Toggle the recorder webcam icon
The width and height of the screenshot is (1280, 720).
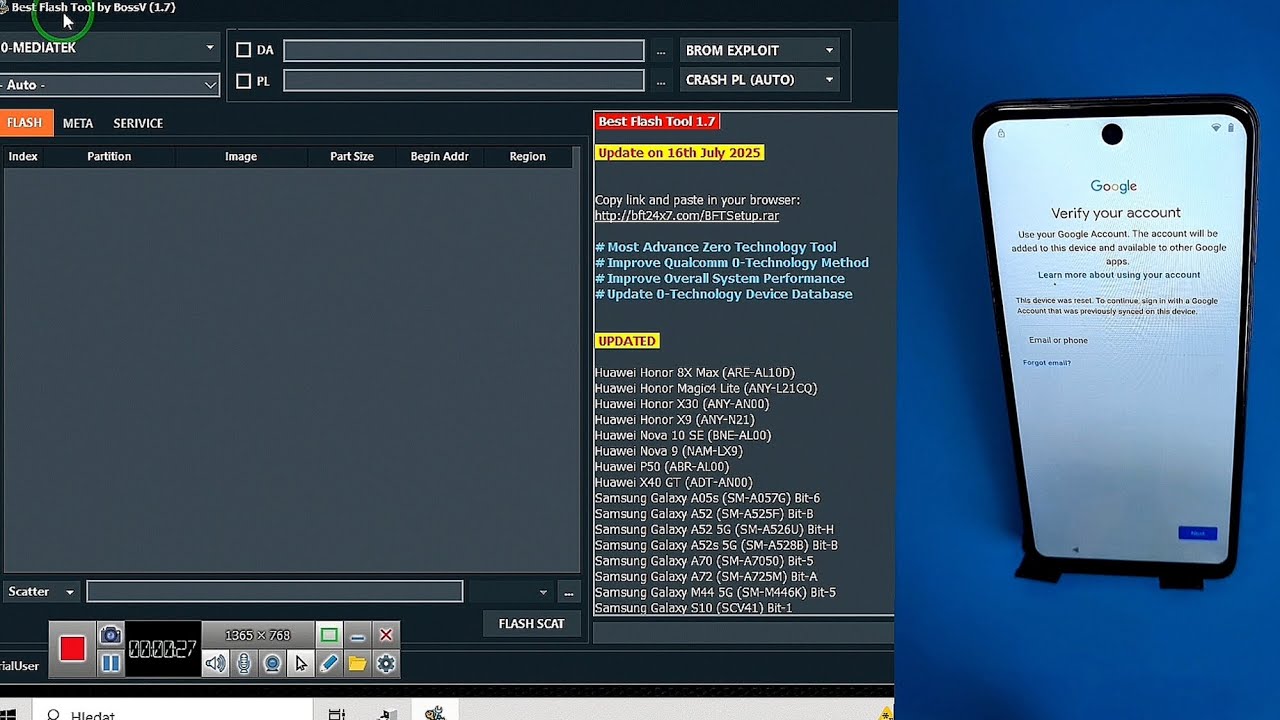(x=272, y=663)
